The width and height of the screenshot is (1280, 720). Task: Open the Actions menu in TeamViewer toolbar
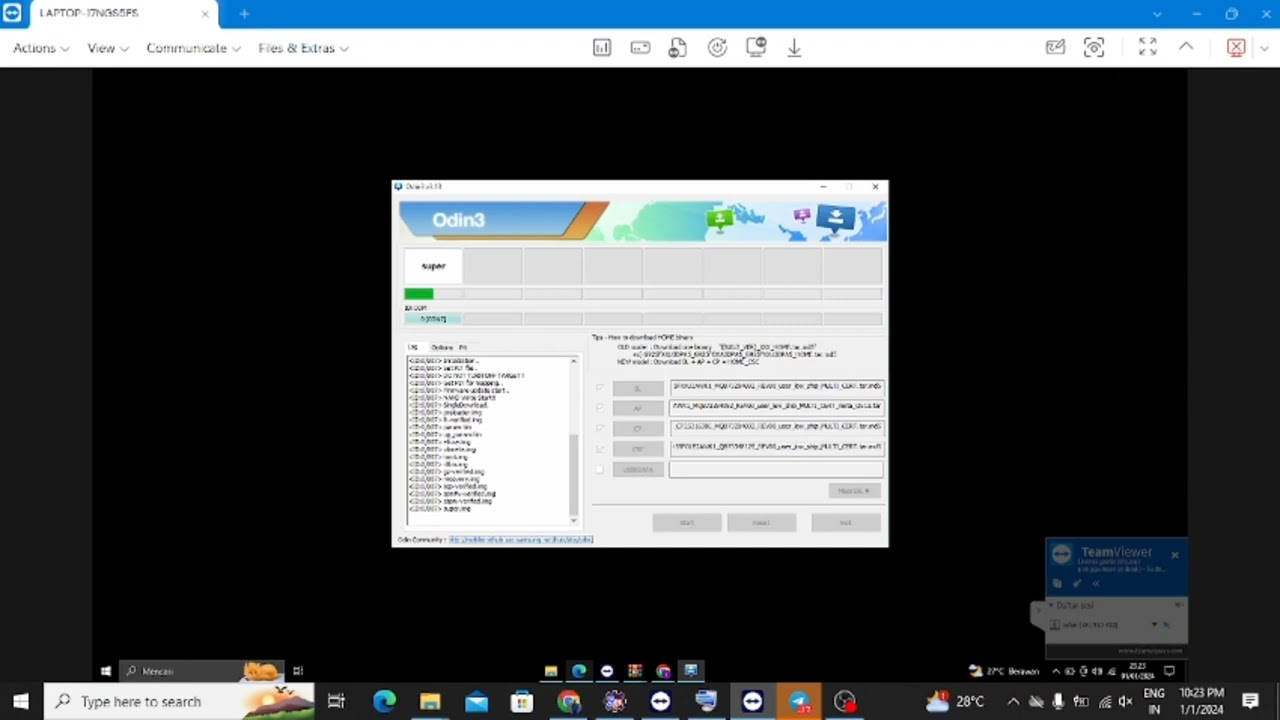(x=41, y=48)
